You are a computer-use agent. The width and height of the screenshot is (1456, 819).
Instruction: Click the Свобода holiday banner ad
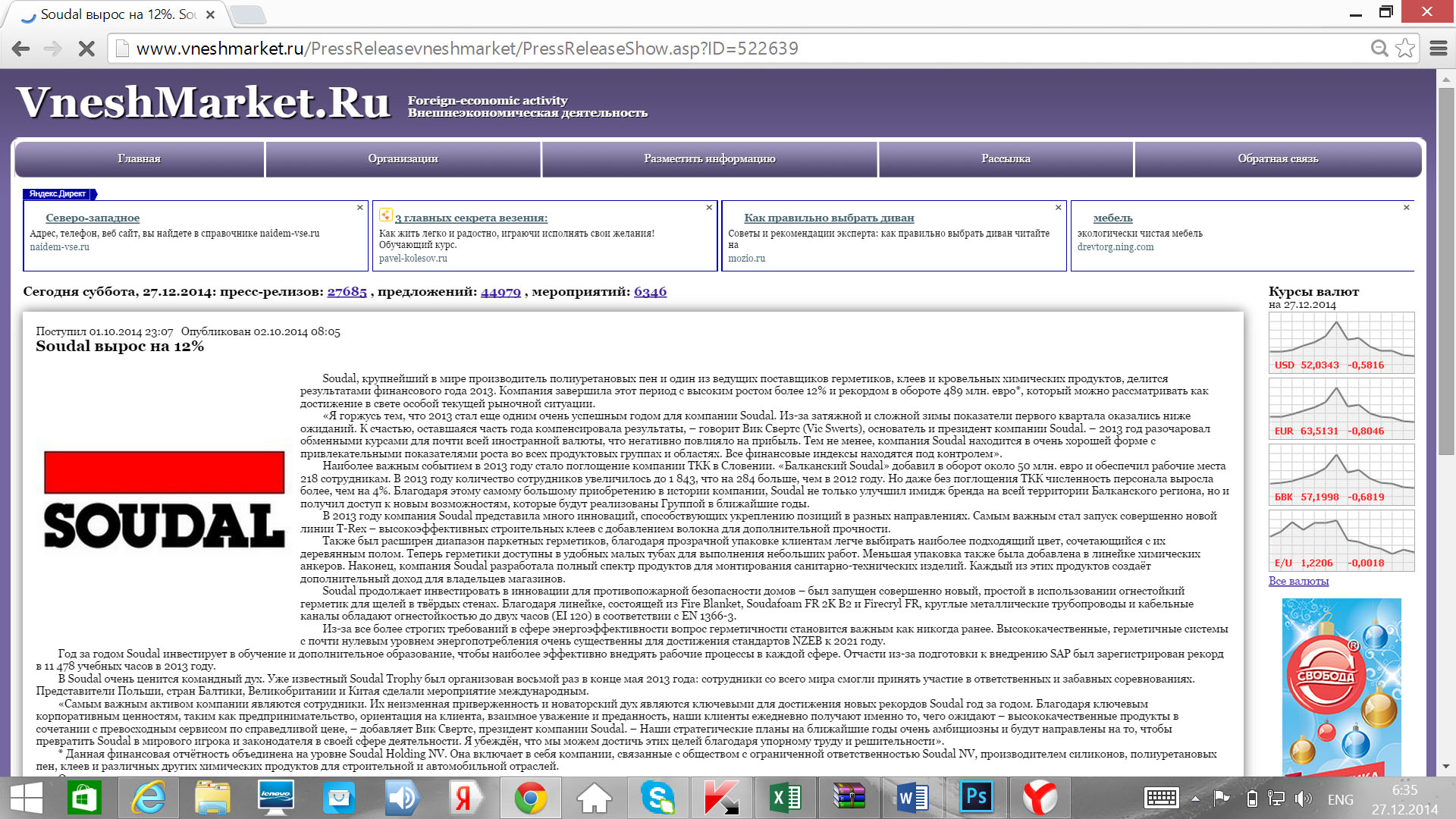(1341, 687)
